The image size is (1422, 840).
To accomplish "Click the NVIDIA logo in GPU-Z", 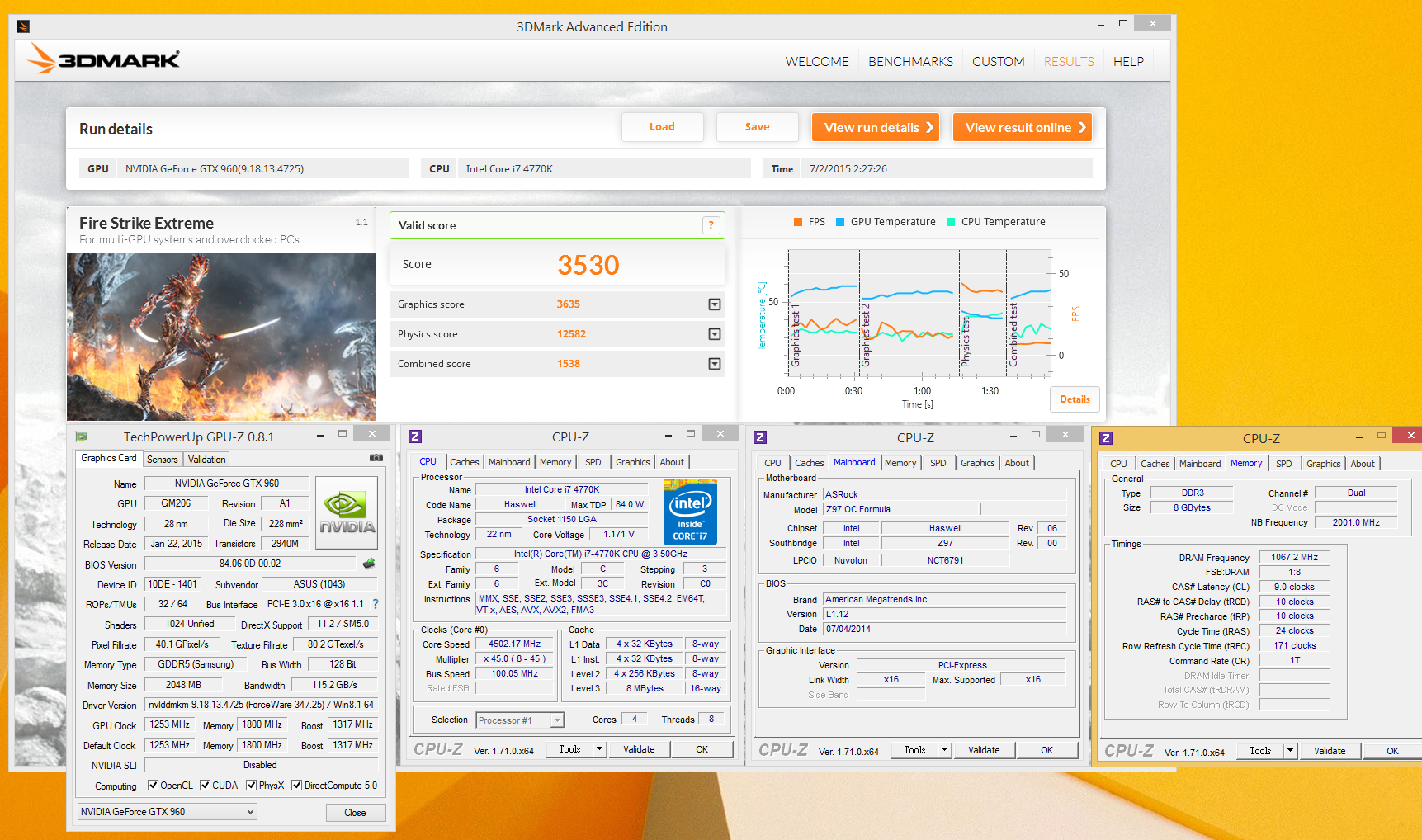I will (x=347, y=512).
